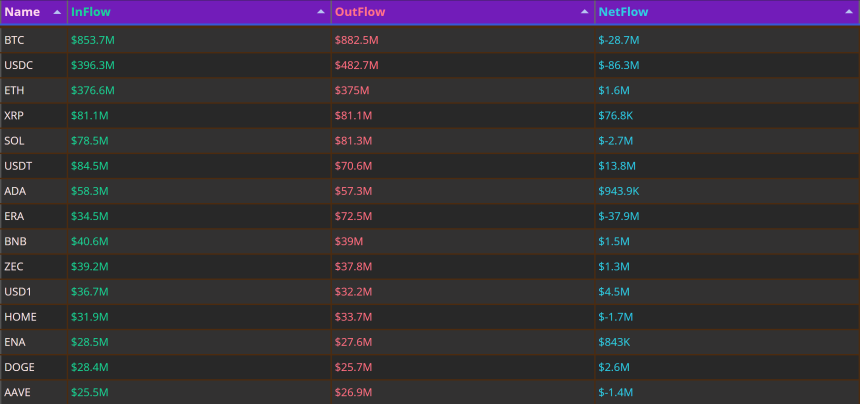Select the ADA name cell
Image resolution: width=860 pixels, height=404 pixels.
pyautogui.click(x=34, y=191)
